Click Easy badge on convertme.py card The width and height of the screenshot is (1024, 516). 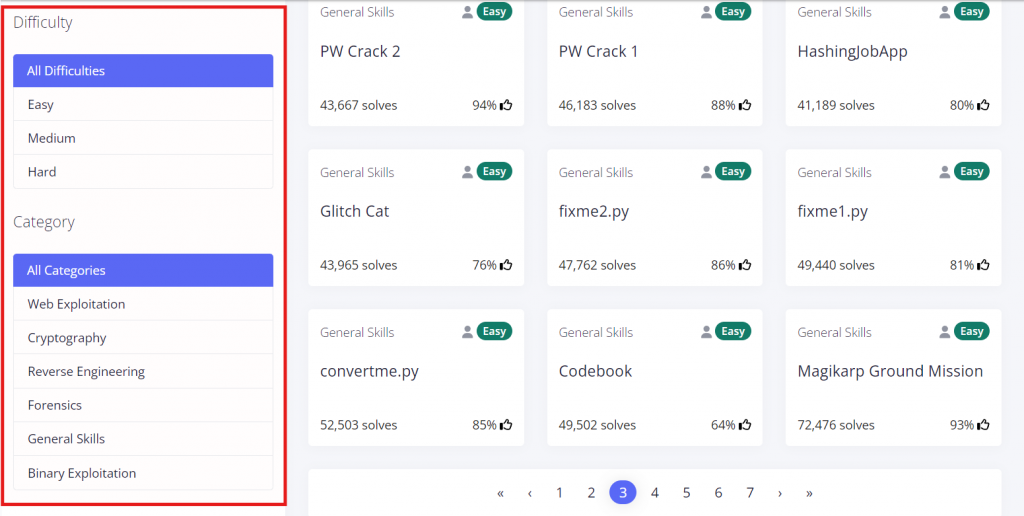494,331
